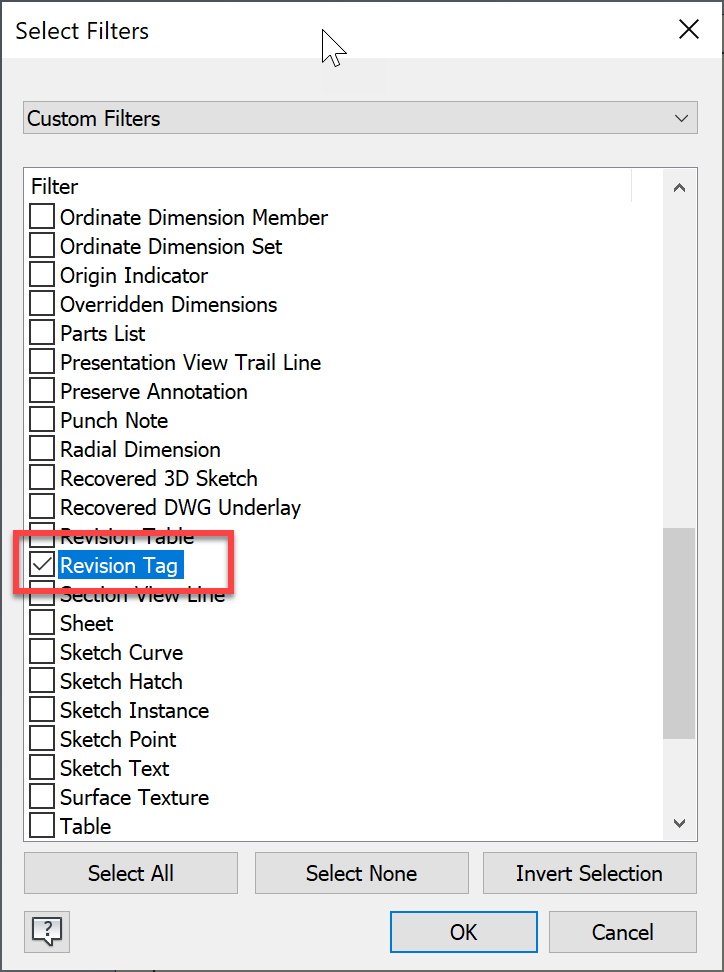Enable the Recovered DWG Underlay filter
This screenshot has height=972, width=724.
coord(40,507)
